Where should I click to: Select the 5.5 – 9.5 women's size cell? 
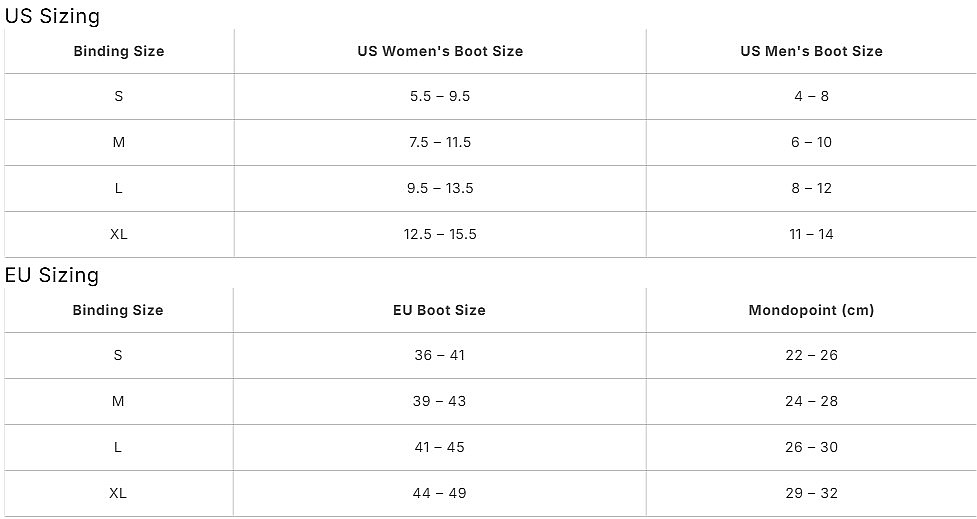pos(440,96)
